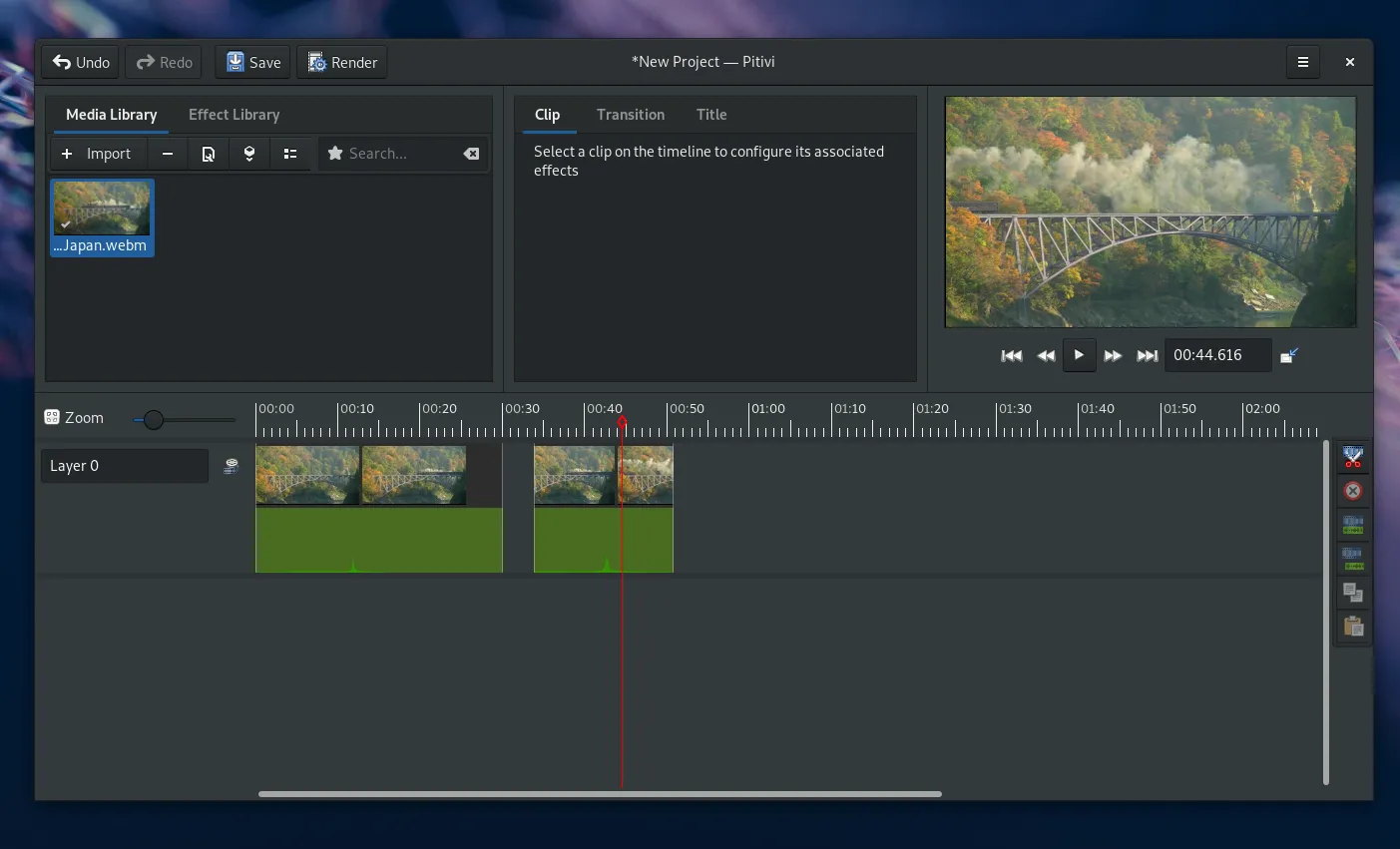Click the ungroup clips icon

[x=1353, y=559]
